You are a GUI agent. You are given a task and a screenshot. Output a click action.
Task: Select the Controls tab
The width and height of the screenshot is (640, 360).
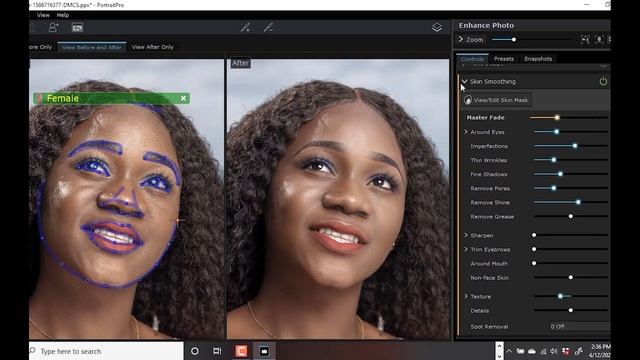[472, 59]
